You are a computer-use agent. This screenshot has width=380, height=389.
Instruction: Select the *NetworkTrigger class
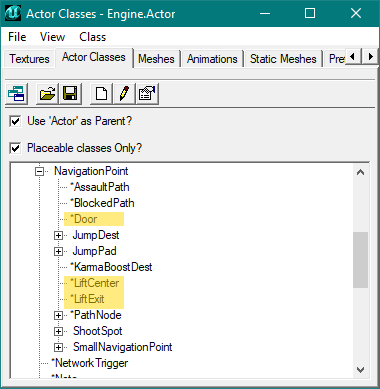[89, 363]
